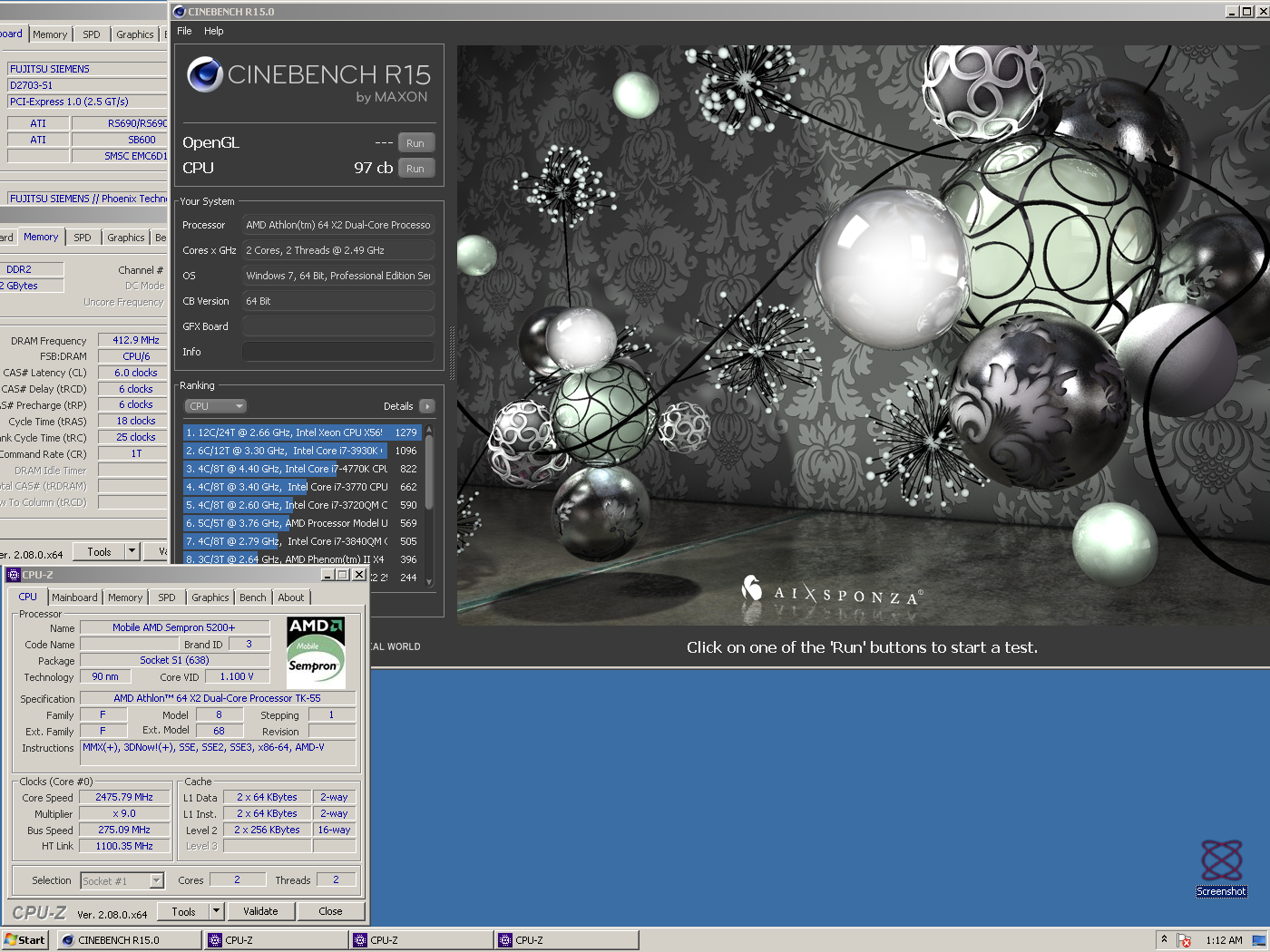Open the ranking CPU dropdown
The image size is (1270, 952).
tap(216, 406)
